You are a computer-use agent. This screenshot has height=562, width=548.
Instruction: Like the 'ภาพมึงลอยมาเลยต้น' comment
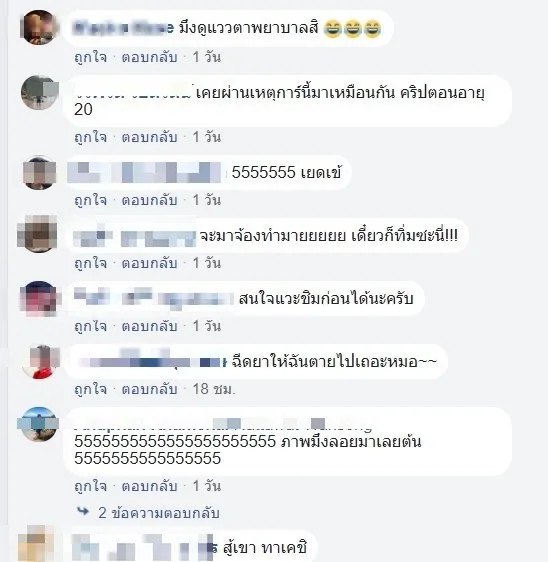(90, 486)
